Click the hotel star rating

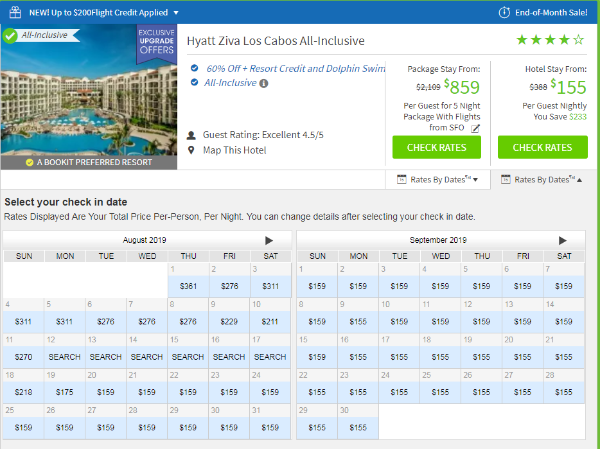click(x=550, y=39)
